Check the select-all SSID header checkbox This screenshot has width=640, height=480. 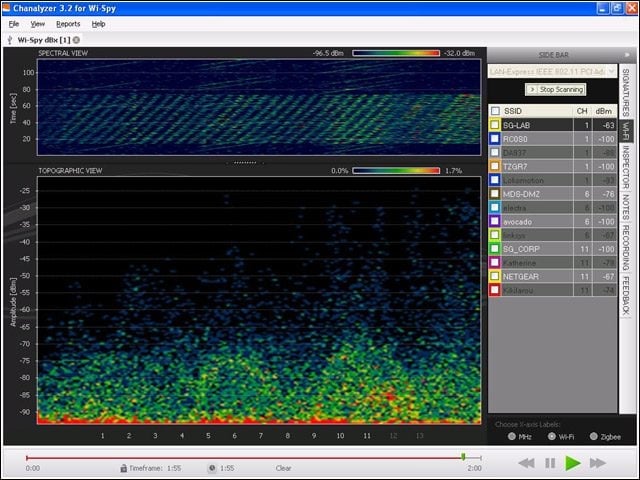(x=495, y=111)
